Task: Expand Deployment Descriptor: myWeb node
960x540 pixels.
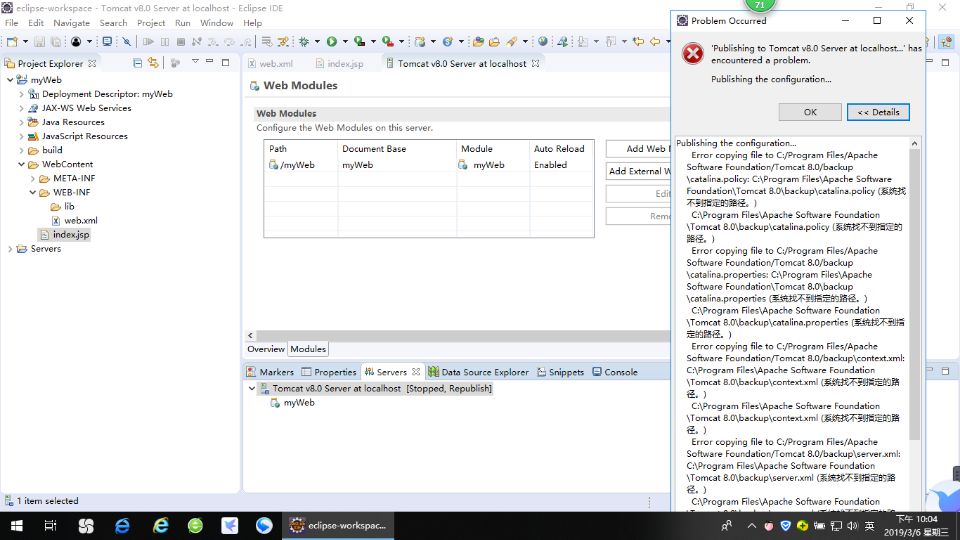Action: pyautogui.click(x=21, y=94)
